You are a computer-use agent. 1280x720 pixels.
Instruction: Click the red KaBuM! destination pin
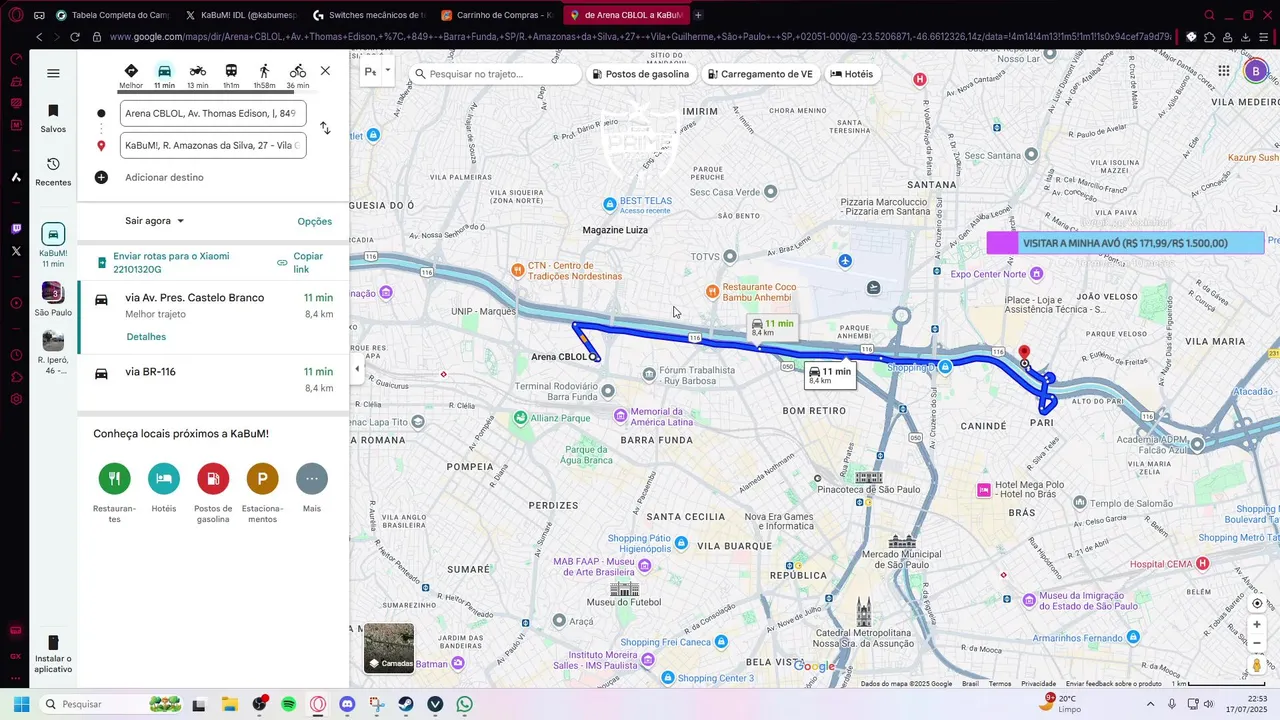pyautogui.click(x=1024, y=354)
